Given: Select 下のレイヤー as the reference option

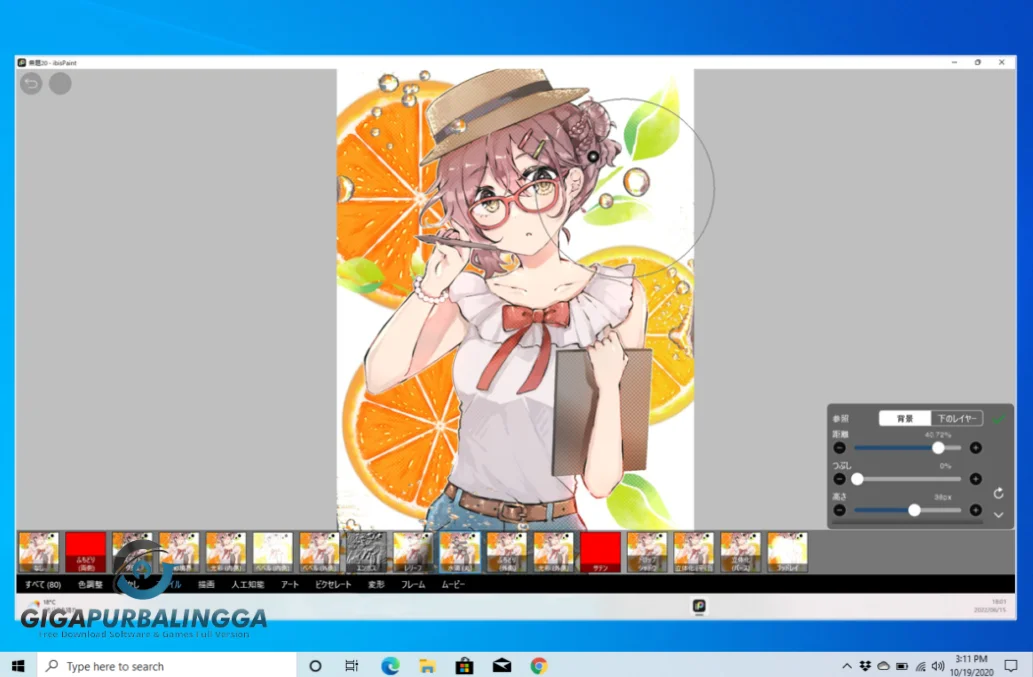Looking at the screenshot, I should point(957,418).
